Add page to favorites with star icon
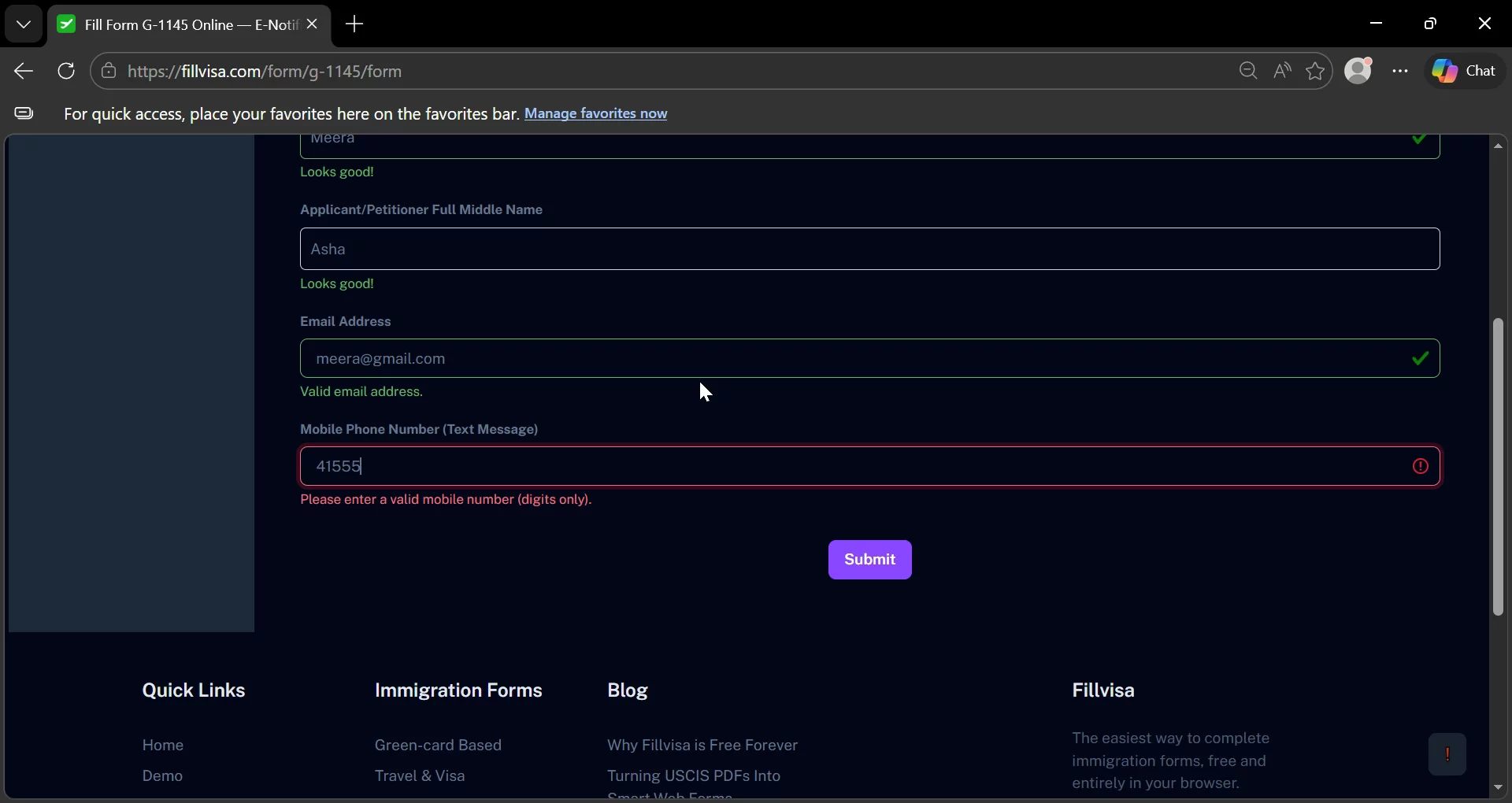This screenshot has height=803, width=1512. (1316, 72)
